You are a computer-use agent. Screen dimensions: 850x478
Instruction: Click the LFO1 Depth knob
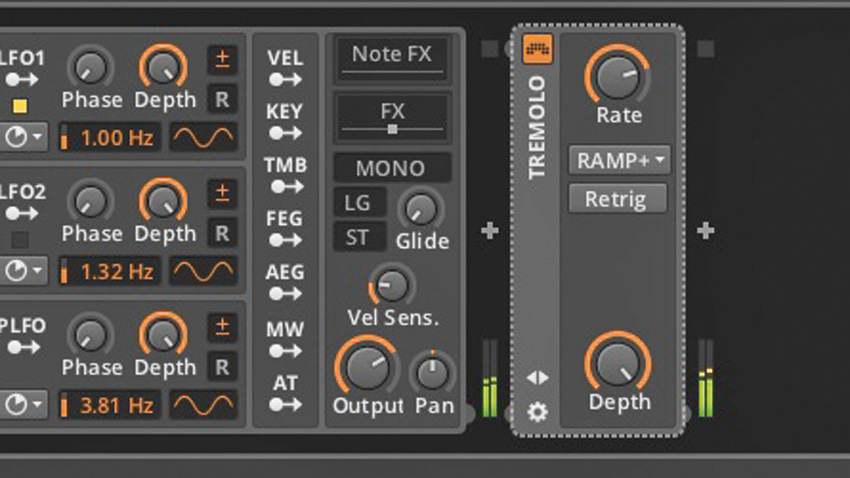(x=163, y=68)
